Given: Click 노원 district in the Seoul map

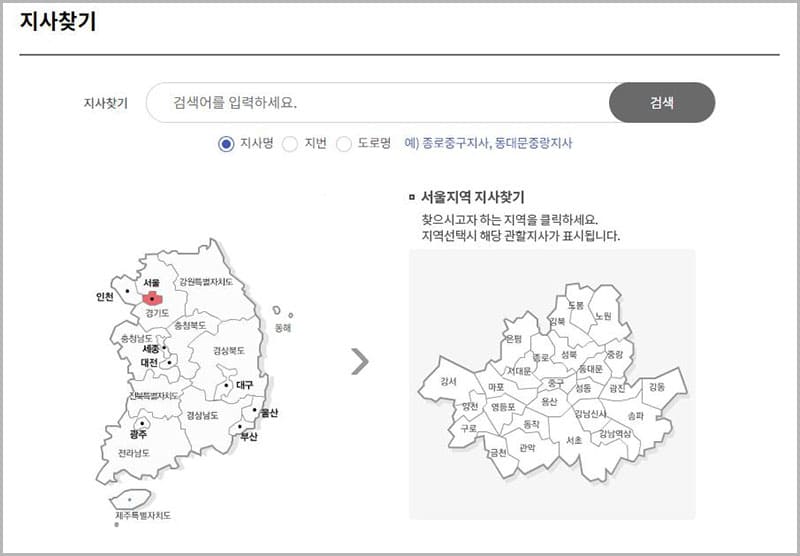Looking at the screenshot, I should (x=603, y=316).
